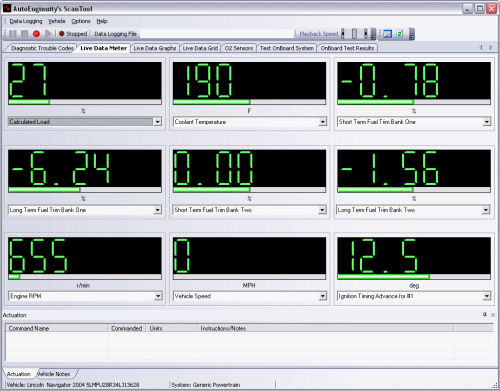The height and width of the screenshot is (391, 500).
Task: Open Long Term Fuel Trim Bank One dropdown
Action: coord(158,210)
